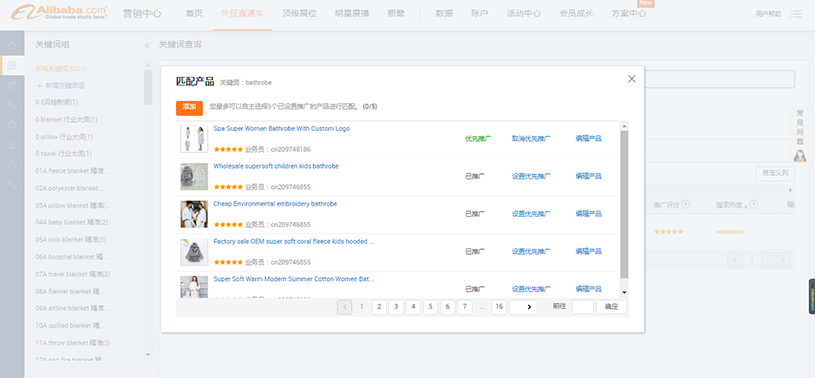The width and height of the screenshot is (815, 378).
Task: Open the bar chart sidebar icon
Action: pos(12,145)
